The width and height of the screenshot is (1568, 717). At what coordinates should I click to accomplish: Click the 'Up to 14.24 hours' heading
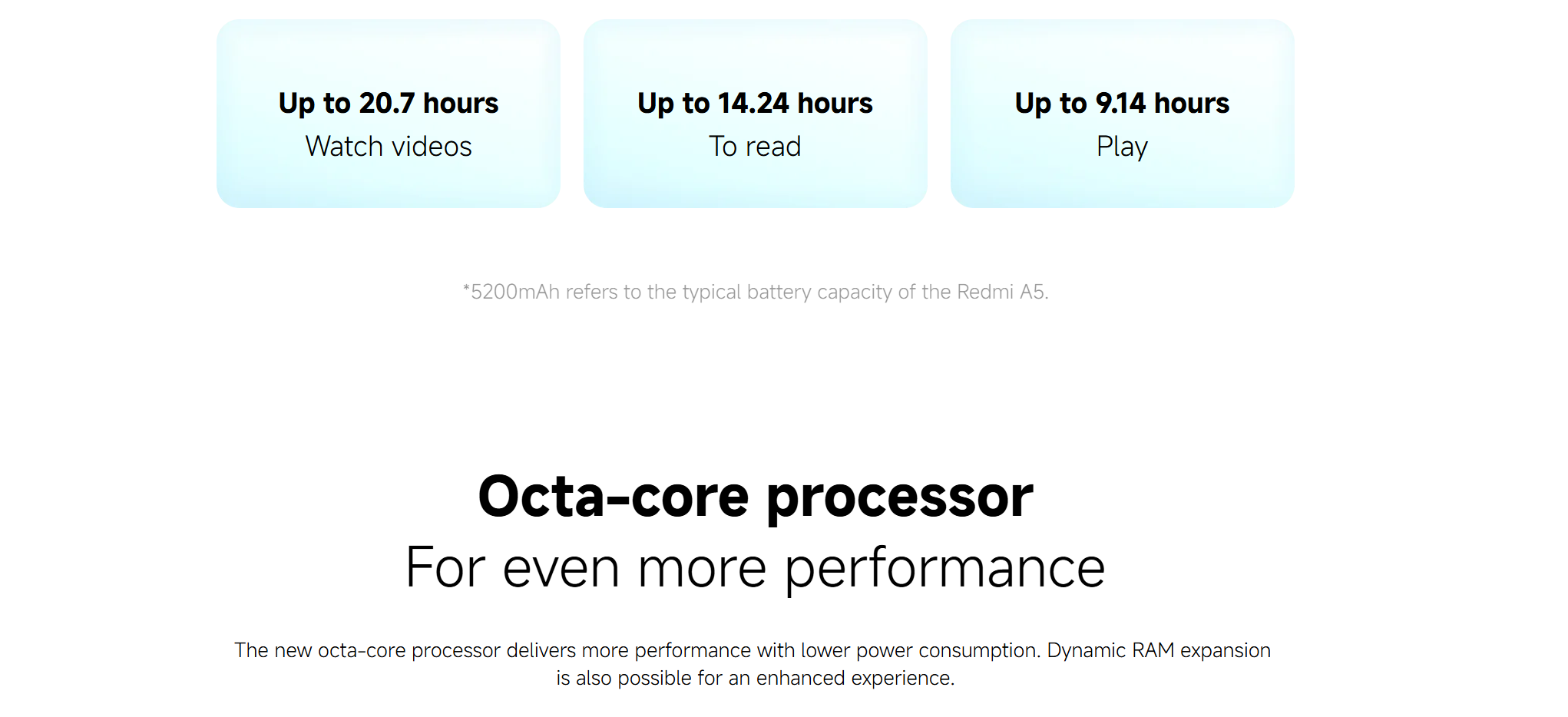pyautogui.click(x=755, y=104)
